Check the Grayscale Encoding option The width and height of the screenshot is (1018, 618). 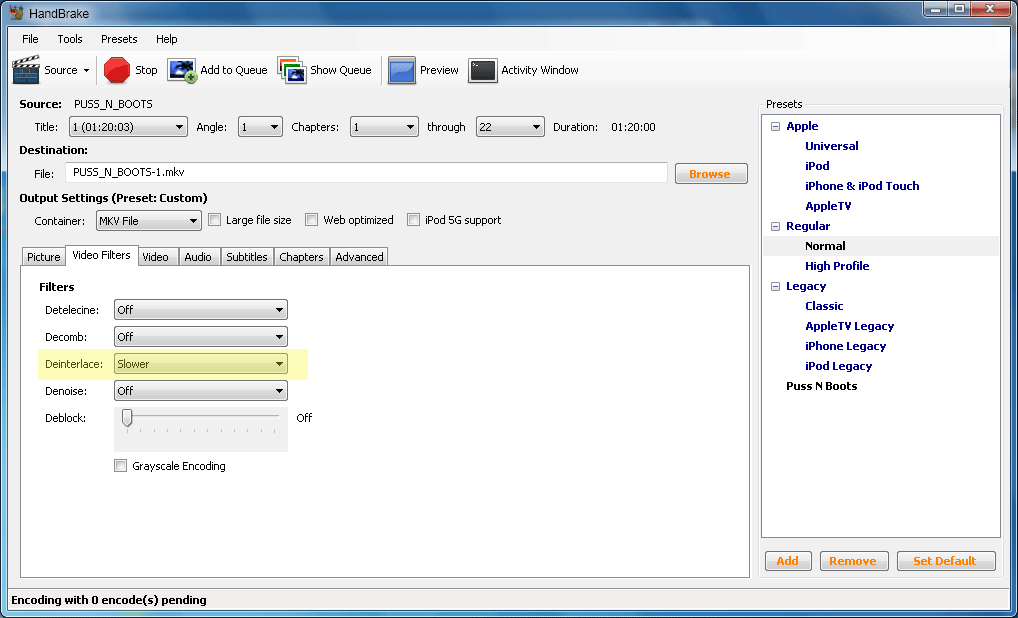point(121,466)
